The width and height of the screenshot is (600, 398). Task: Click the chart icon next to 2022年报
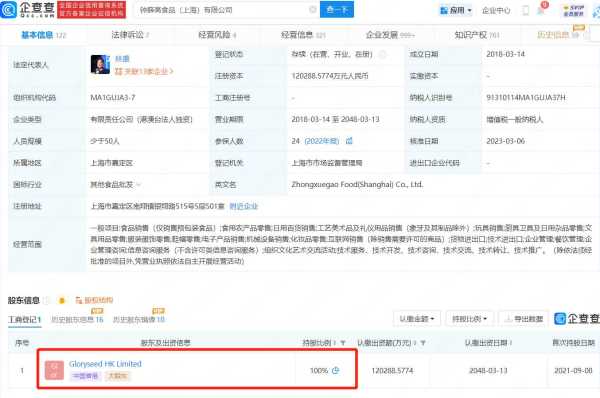pos(349,141)
